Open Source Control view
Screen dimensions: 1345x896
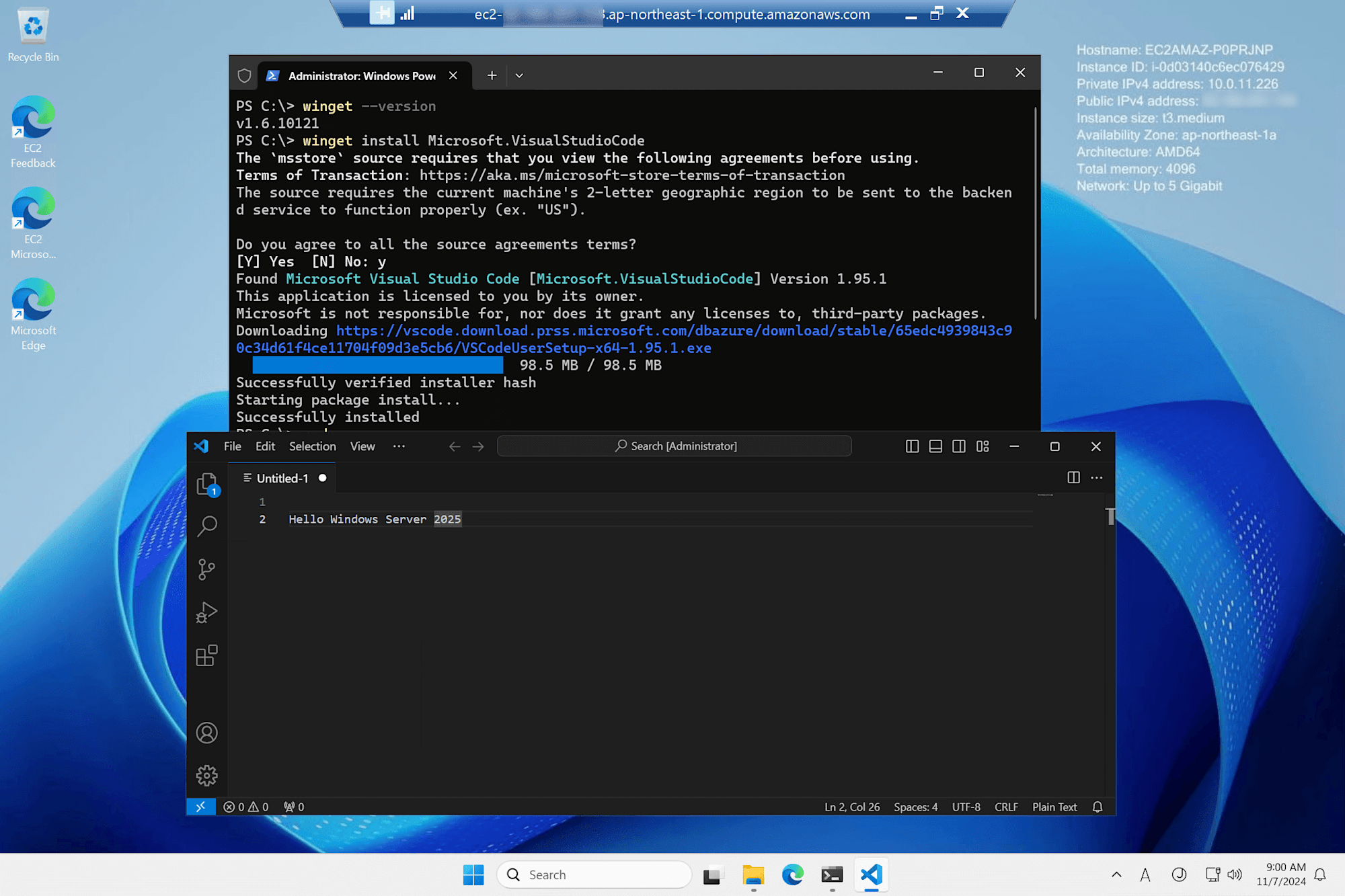(x=206, y=569)
